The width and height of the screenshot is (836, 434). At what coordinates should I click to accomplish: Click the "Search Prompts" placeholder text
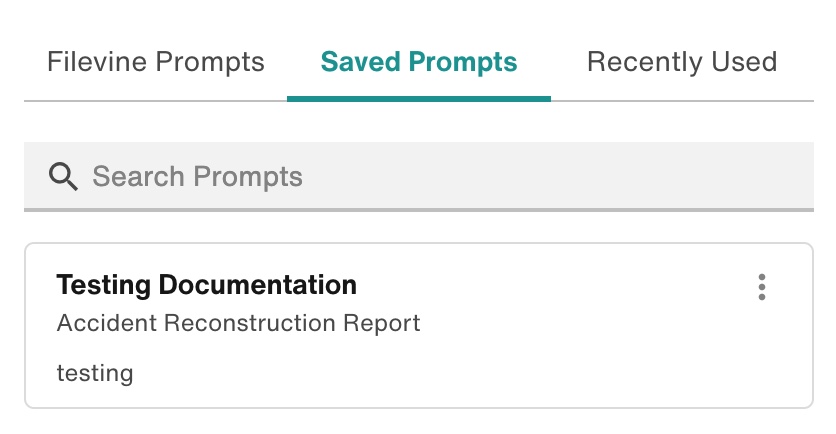tap(197, 177)
